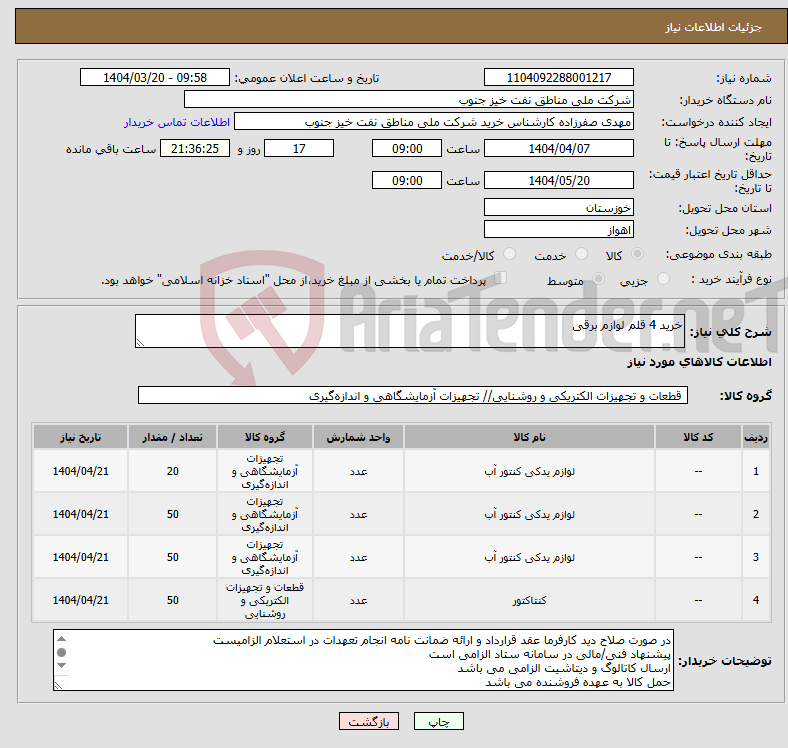788x748 pixels.
Task: Click لوازم یدکی کنتور آب in row 2
Action: coord(529,514)
